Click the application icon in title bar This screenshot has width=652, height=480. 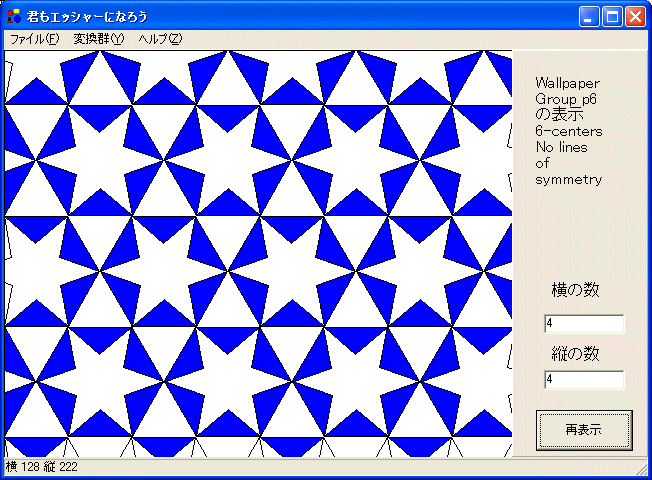click(x=14, y=16)
